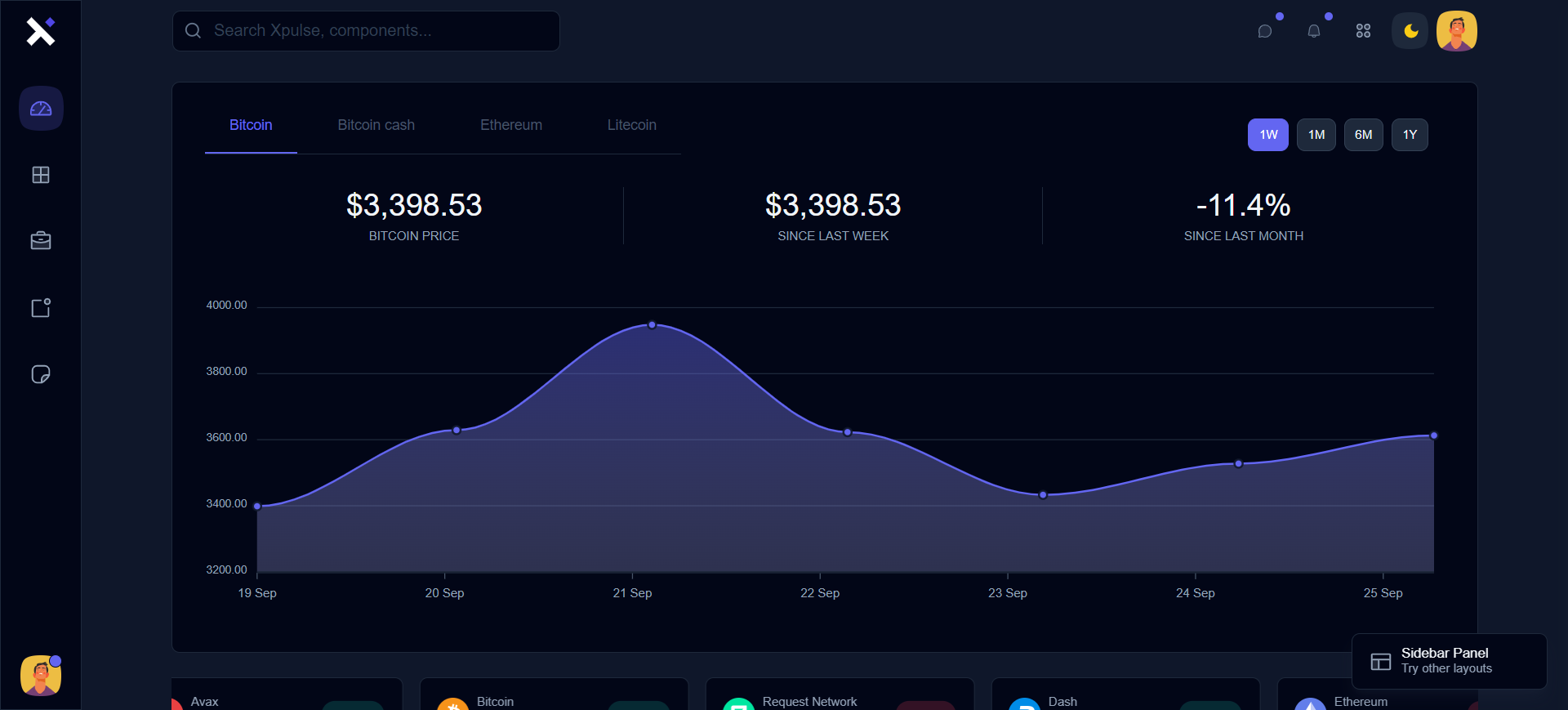
Task: Open the chat messages icon
Action: [1265, 31]
